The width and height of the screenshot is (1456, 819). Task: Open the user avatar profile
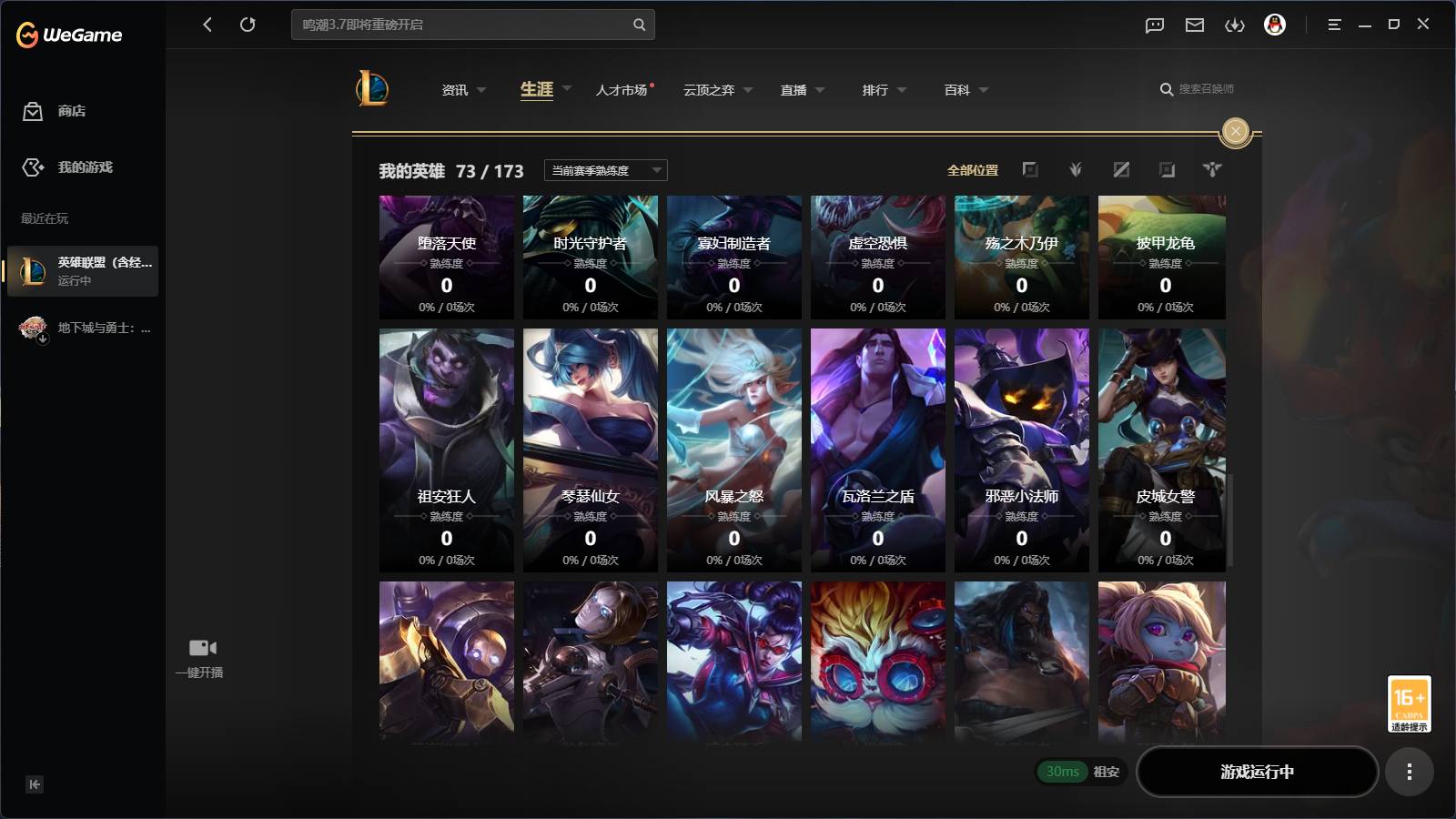(1275, 25)
